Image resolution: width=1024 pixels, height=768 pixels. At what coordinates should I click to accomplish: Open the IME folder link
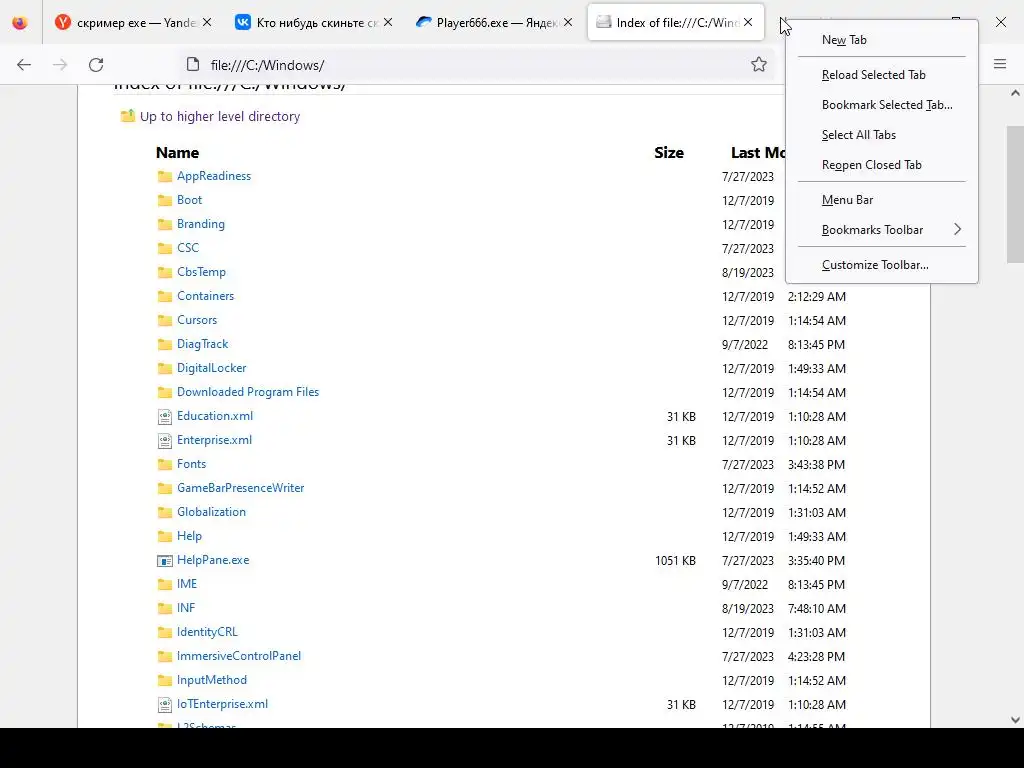pos(187,584)
